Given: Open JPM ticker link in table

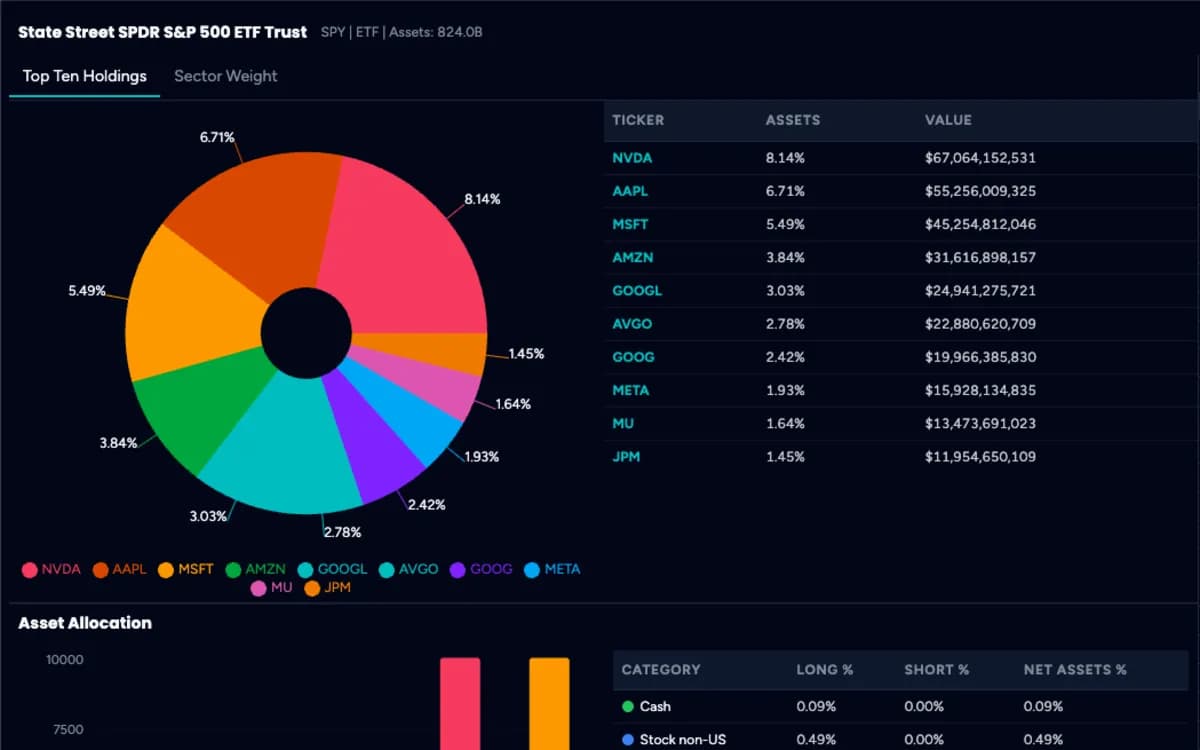Looking at the screenshot, I should click(x=626, y=457).
